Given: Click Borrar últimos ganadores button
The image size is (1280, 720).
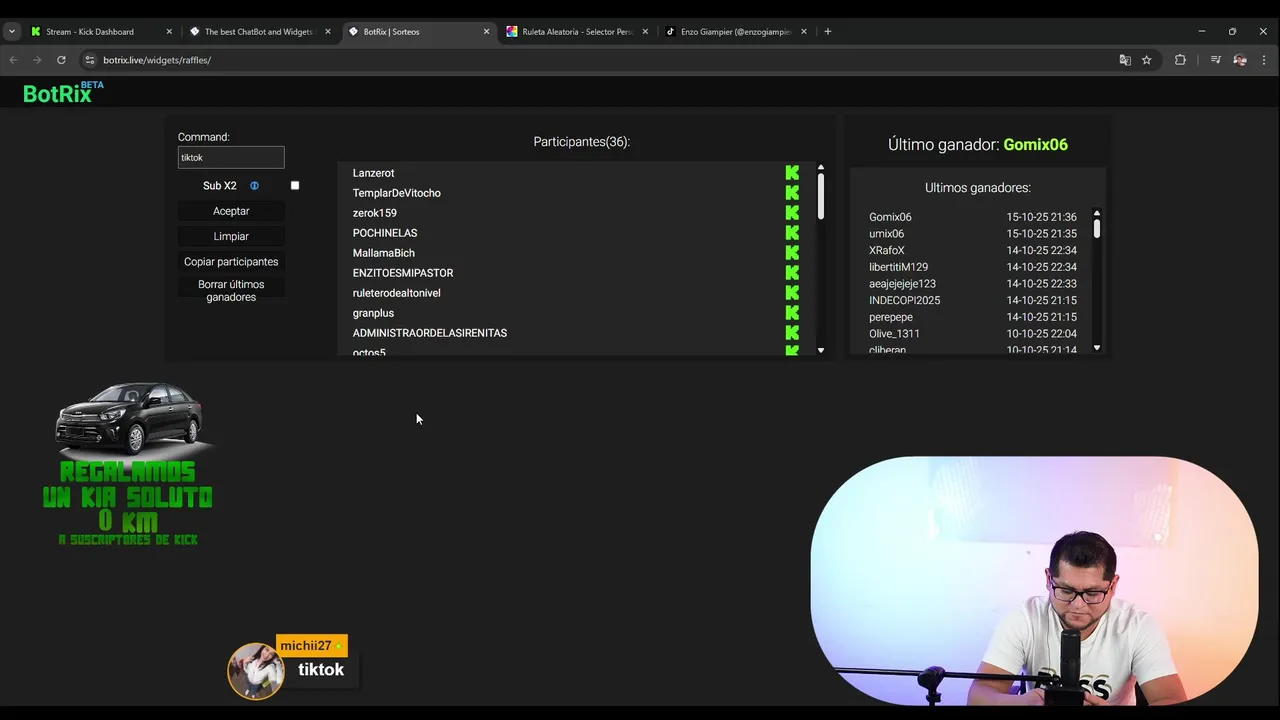Looking at the screenshot, I should [x=231, y=291].
